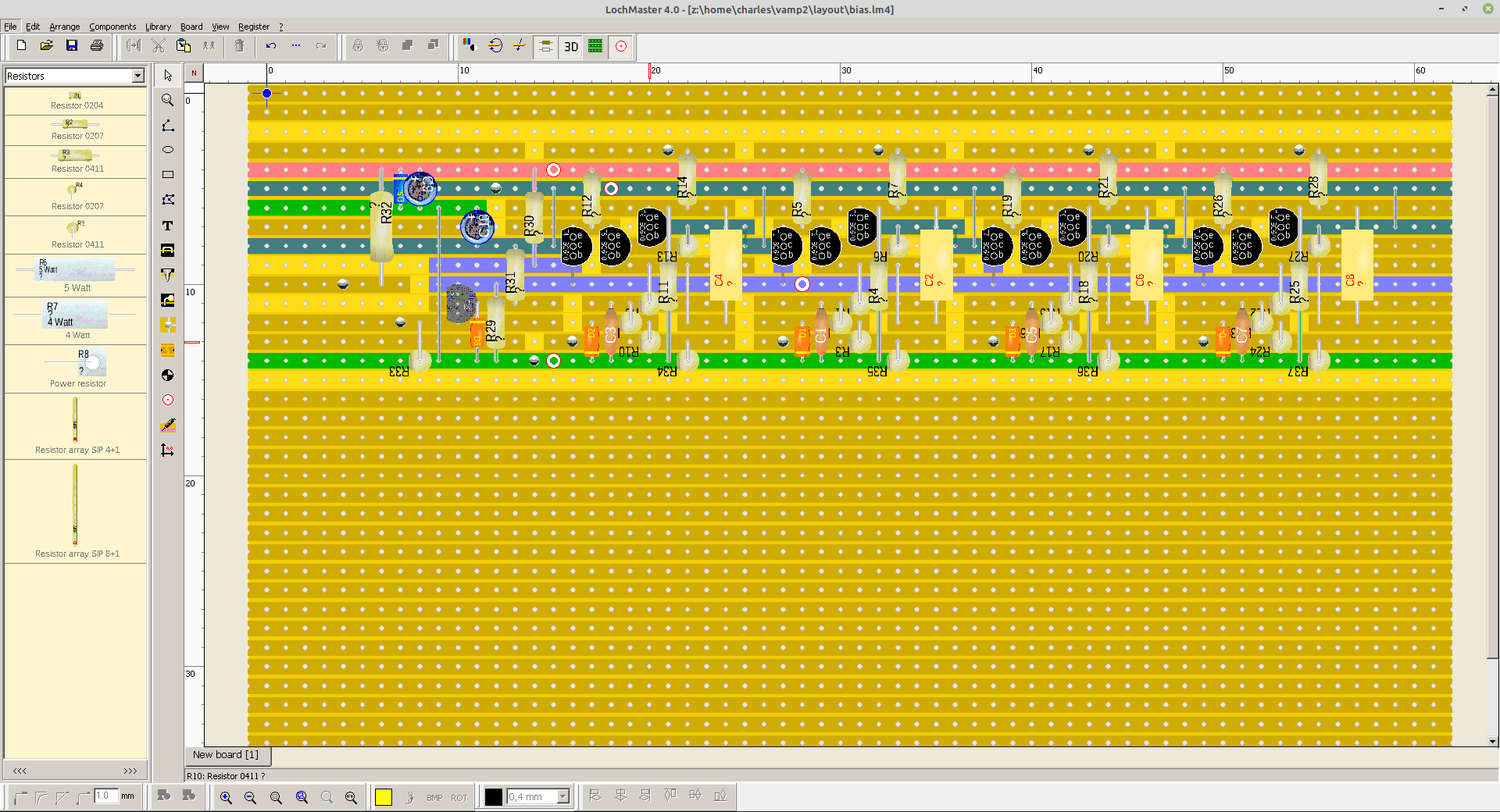Select the Text tool

pos(168,226)
